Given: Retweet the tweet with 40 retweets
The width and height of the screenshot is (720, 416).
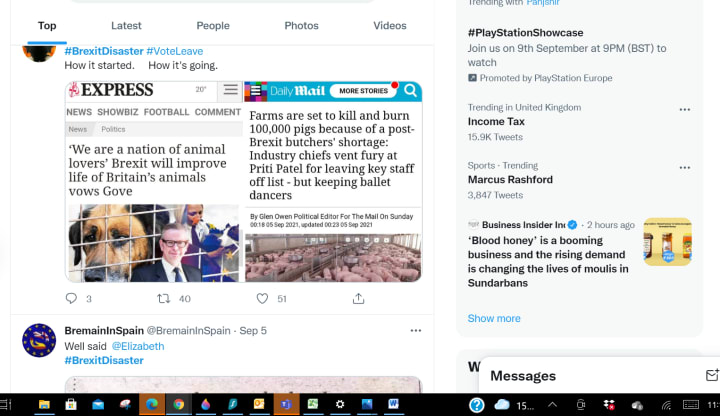Looking at the screenshot, I should coord(163,298).
